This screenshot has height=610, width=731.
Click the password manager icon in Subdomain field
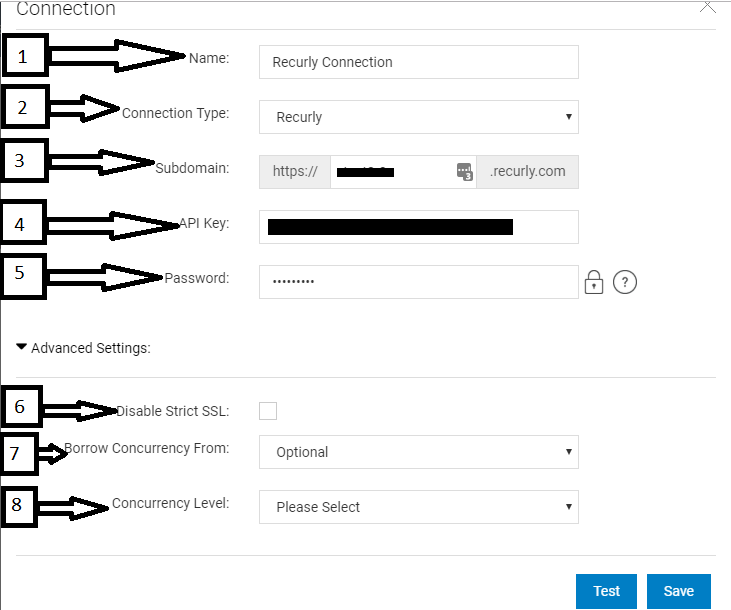[x=464, y=172]
